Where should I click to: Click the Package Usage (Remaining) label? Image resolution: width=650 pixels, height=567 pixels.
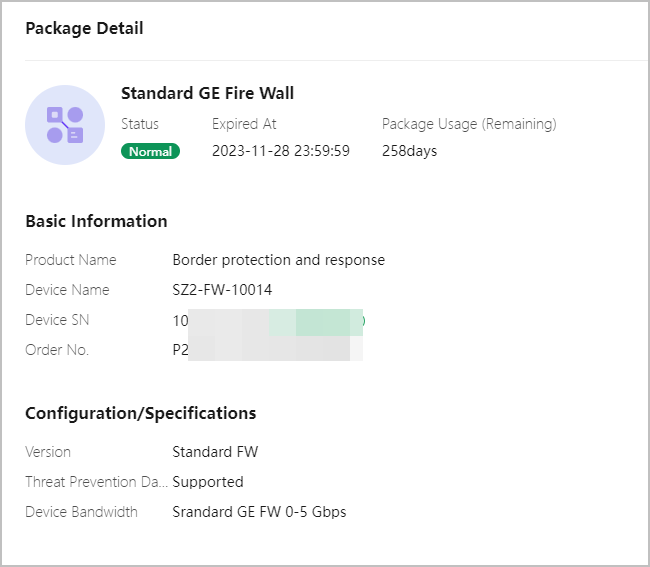469,124
